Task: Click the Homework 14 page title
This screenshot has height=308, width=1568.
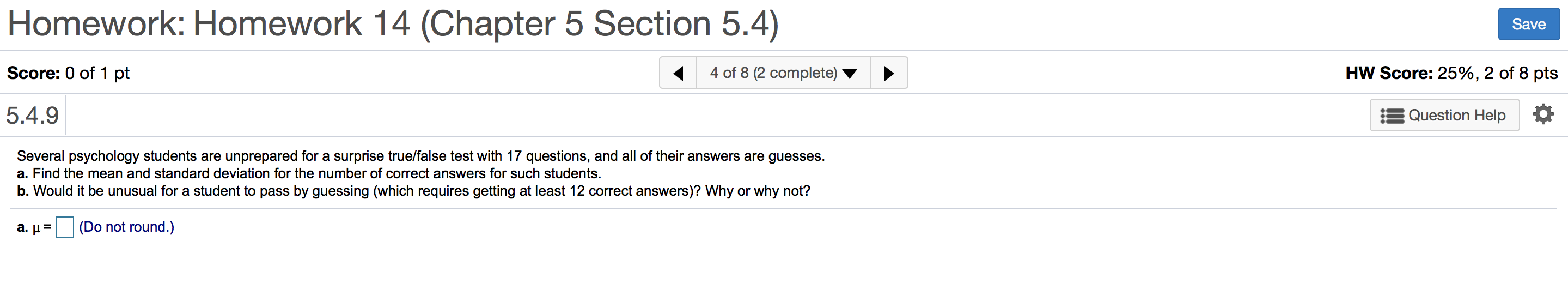Action: pyautogui.click(x=393, y=24)
